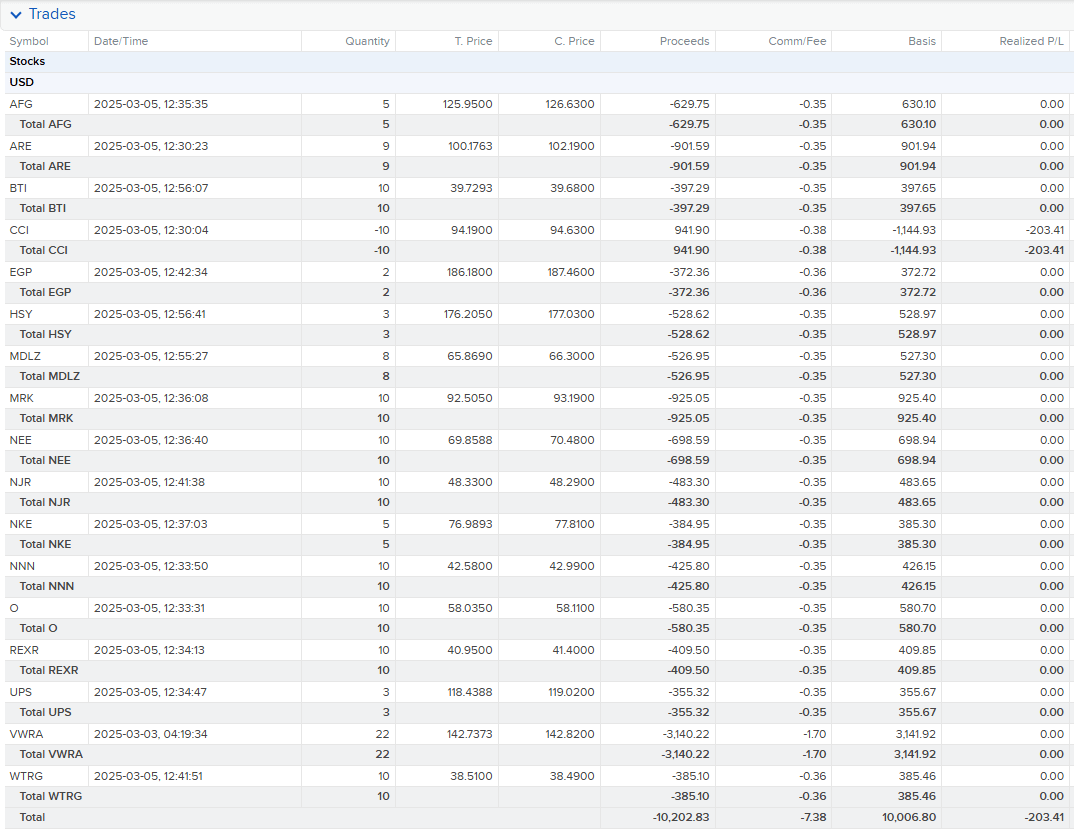Click MDLZ trade price 65.8690
Screen dimensions: 1074x832
[x=470, y=356]
